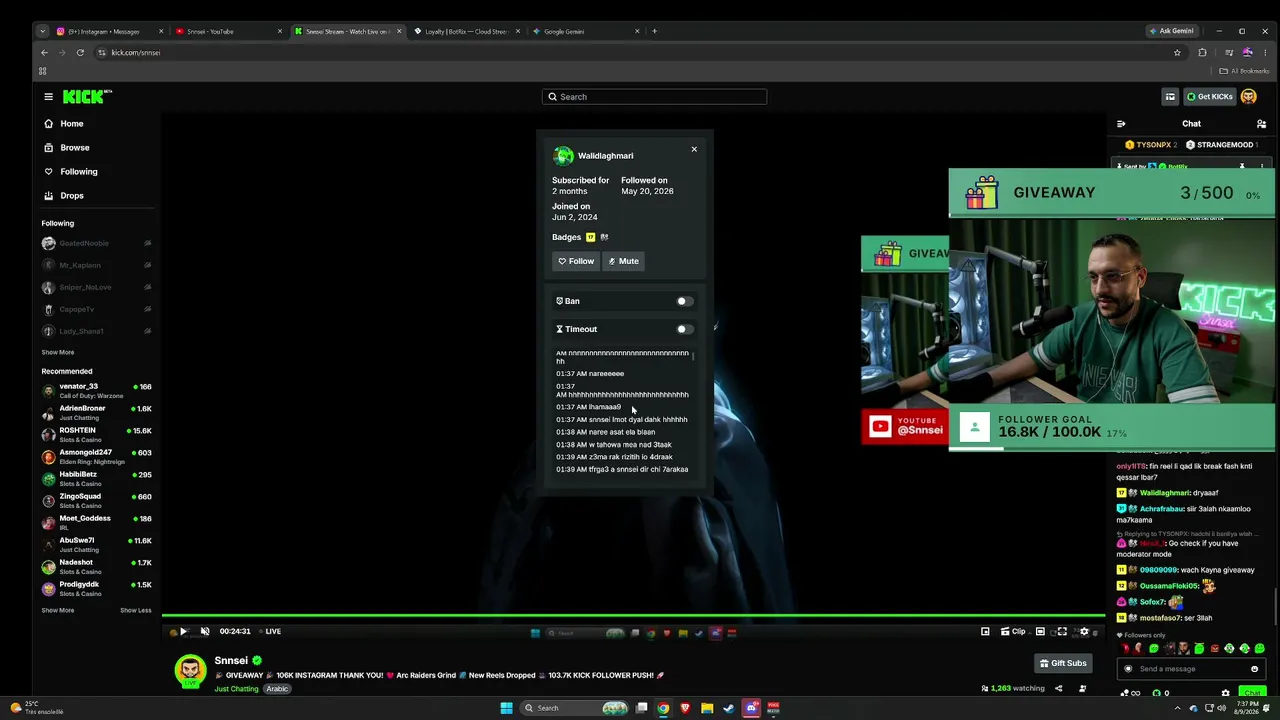Toggle mini player icon in controls
Image resolution: width=1280 pixels, height=720 pixels.
pos(985,632)
